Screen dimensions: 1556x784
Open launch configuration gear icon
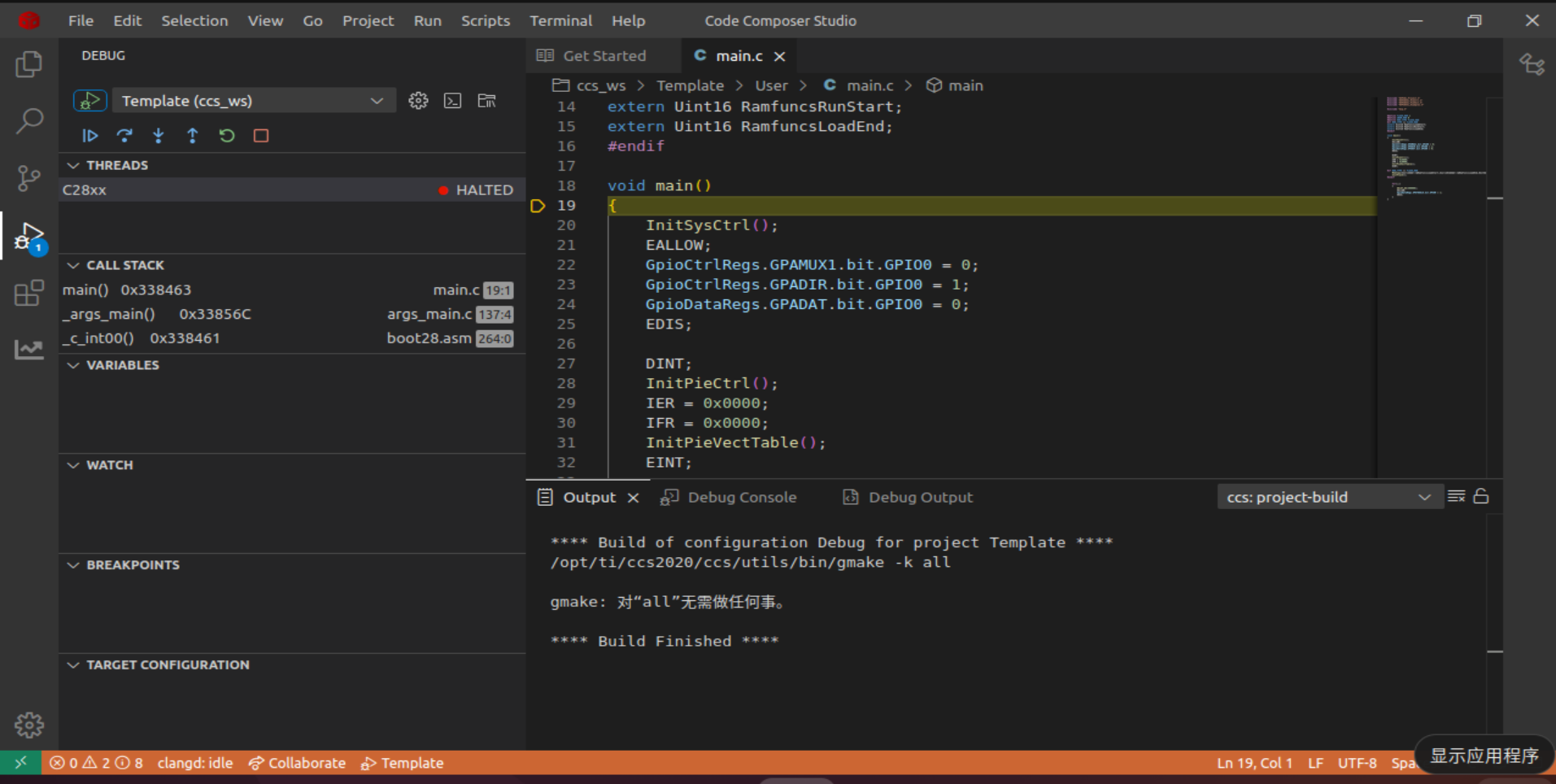coord(418,101)
